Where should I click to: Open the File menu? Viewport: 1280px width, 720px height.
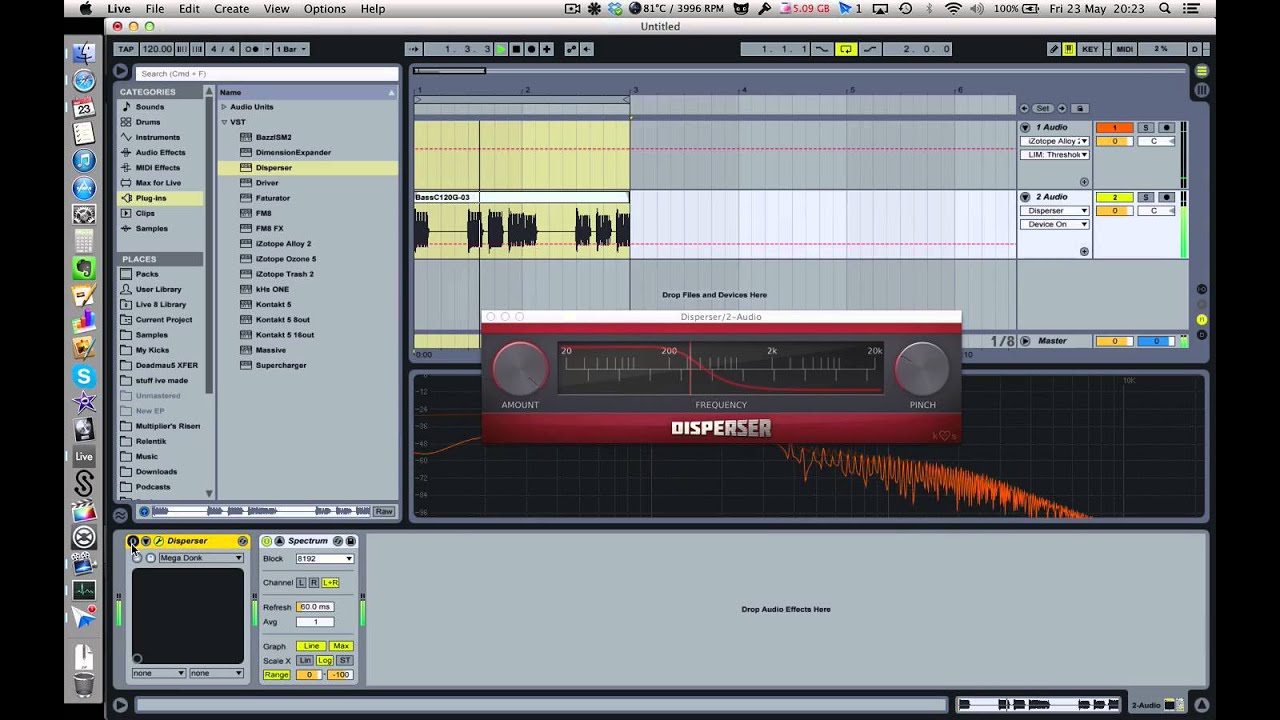pyautogui.click(x=155, y=9)
